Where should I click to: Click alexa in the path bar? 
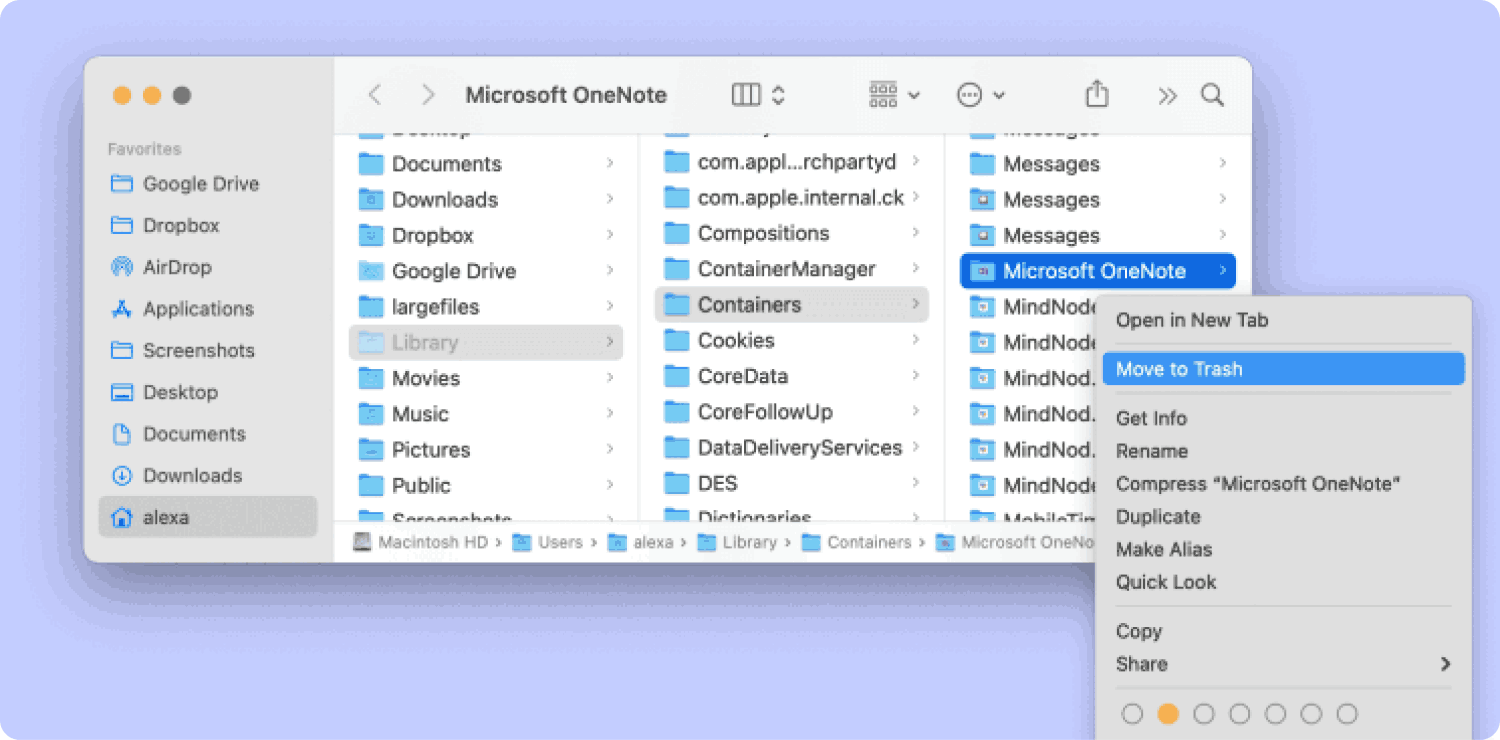641,542
